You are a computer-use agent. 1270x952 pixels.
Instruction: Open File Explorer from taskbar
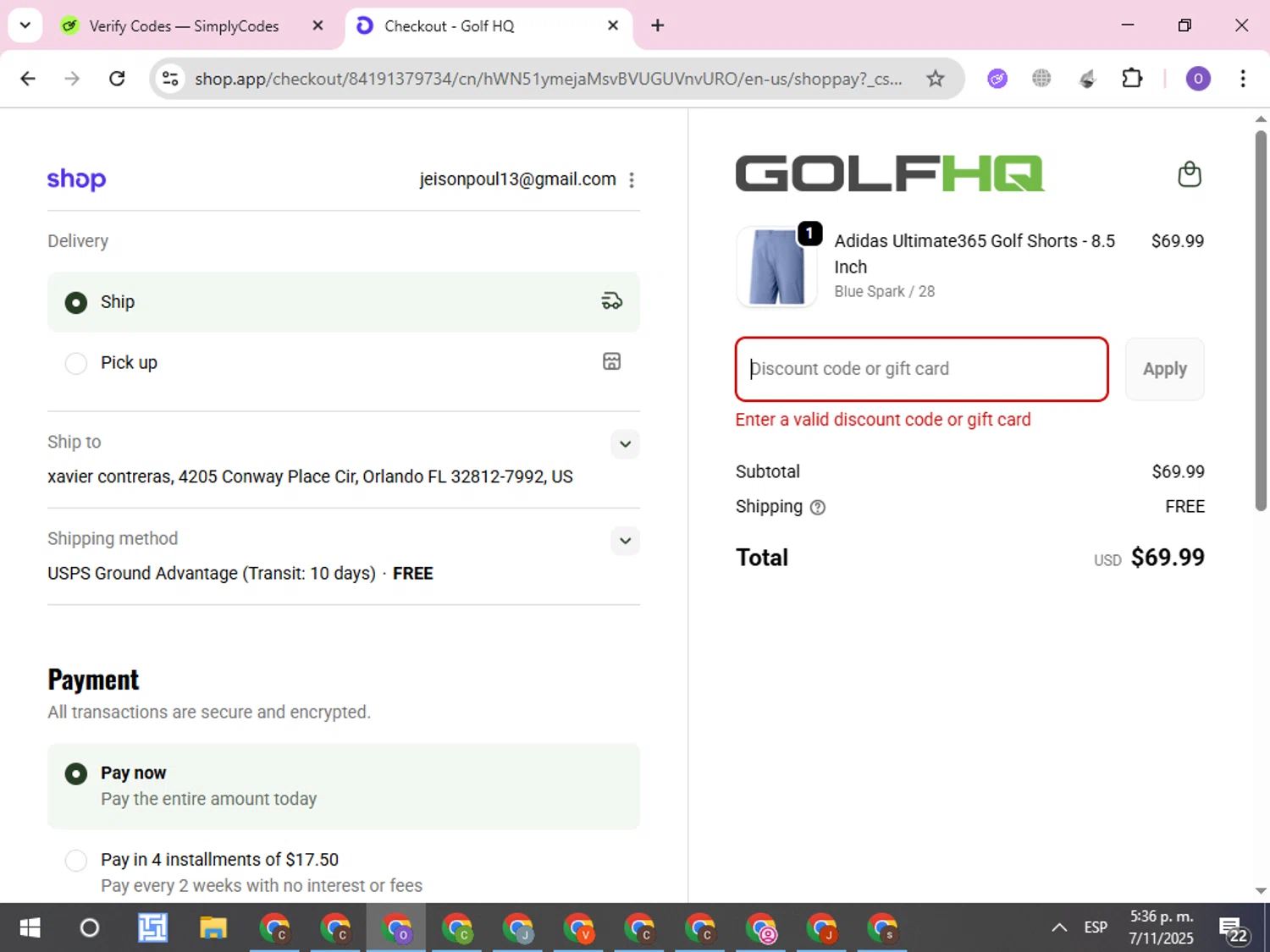(213, 928)
